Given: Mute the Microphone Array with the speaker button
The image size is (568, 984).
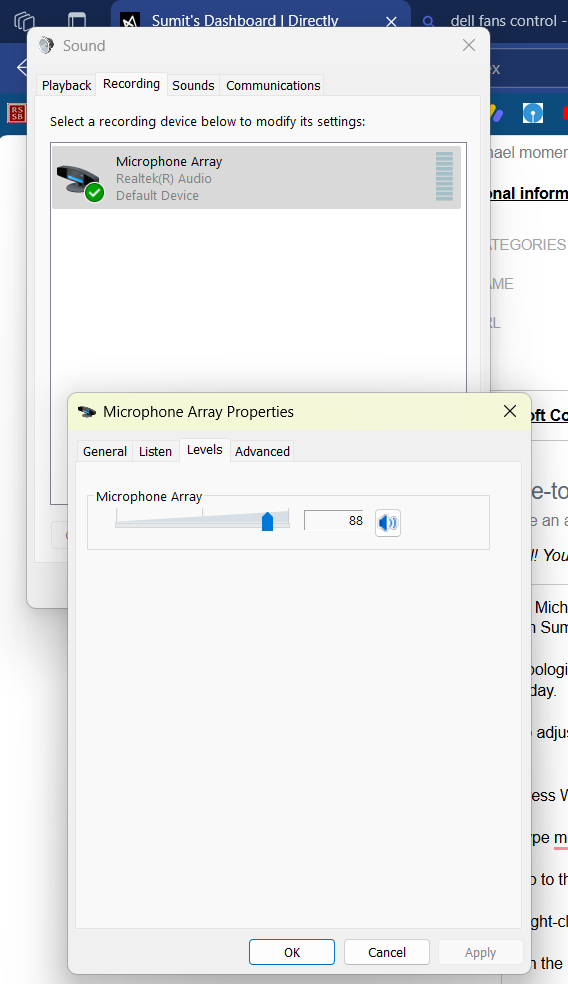Looking at the screenshot, I should pyautogui.click(x=388, y=522).
